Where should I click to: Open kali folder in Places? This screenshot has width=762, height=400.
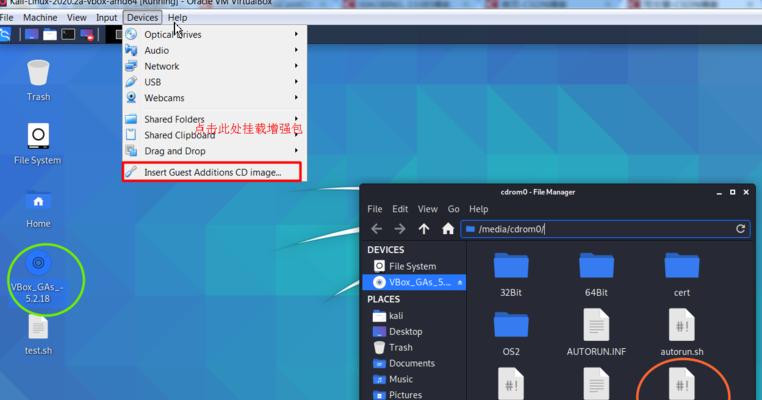[x=414, y=316]
